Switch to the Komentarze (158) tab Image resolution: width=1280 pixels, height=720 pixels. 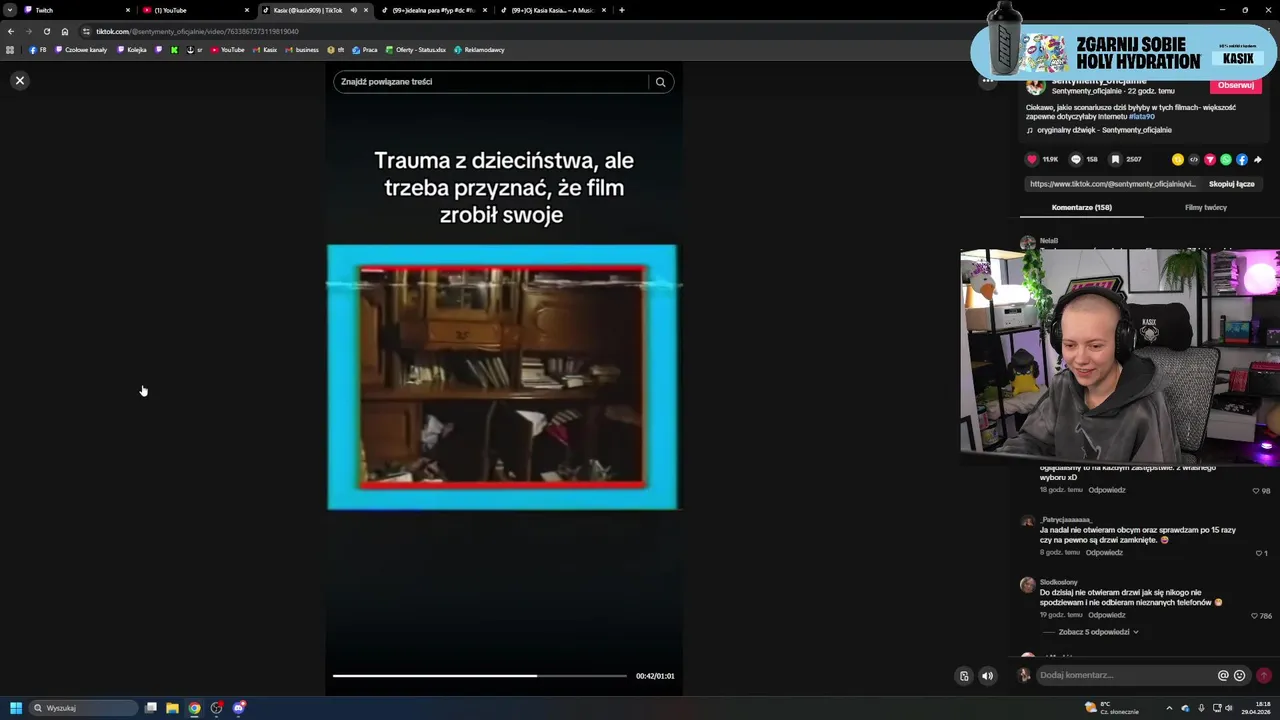pyautogui.click(x=1082, y=207)
